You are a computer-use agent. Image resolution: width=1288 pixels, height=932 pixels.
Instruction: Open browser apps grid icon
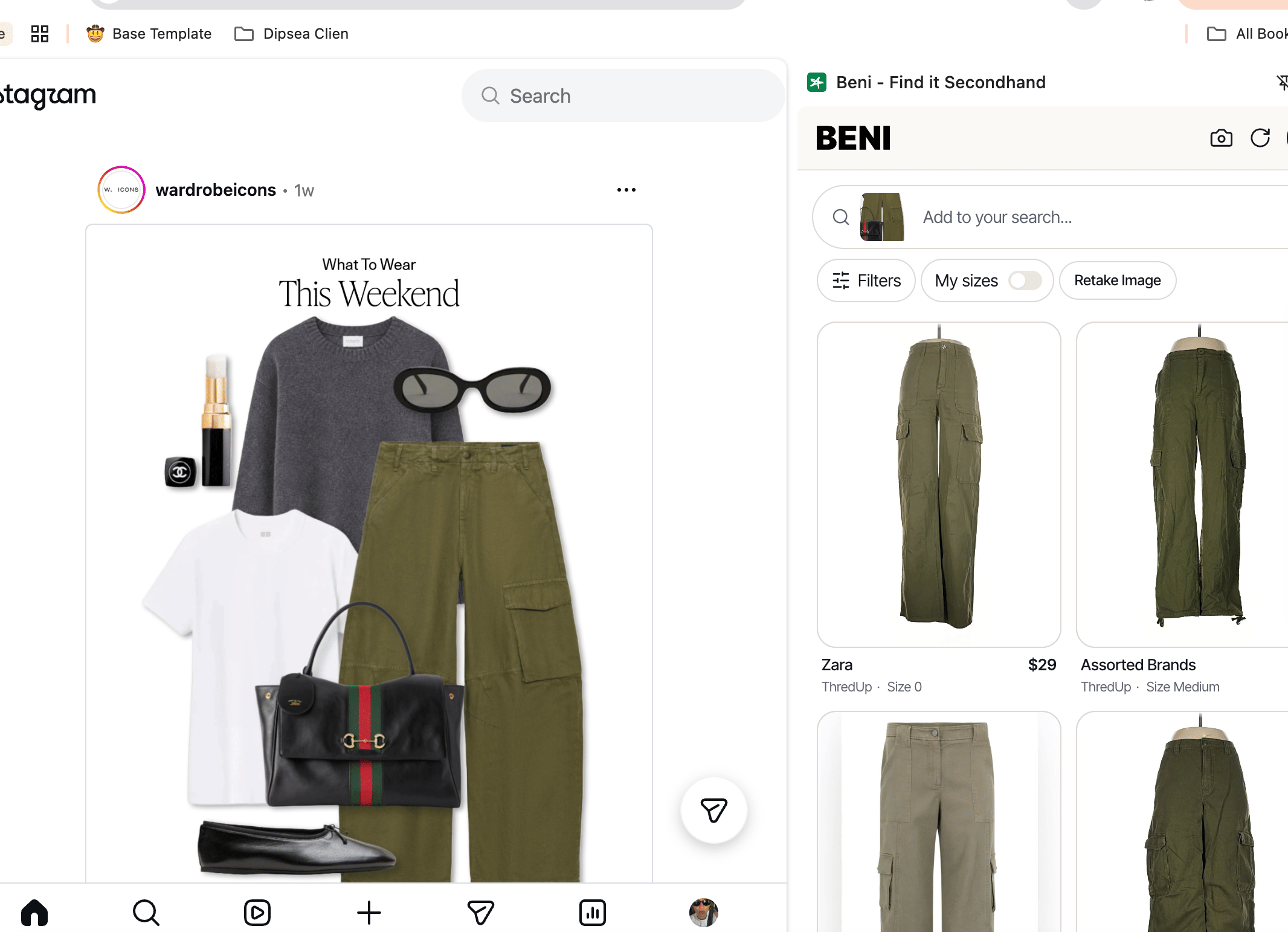40,34
